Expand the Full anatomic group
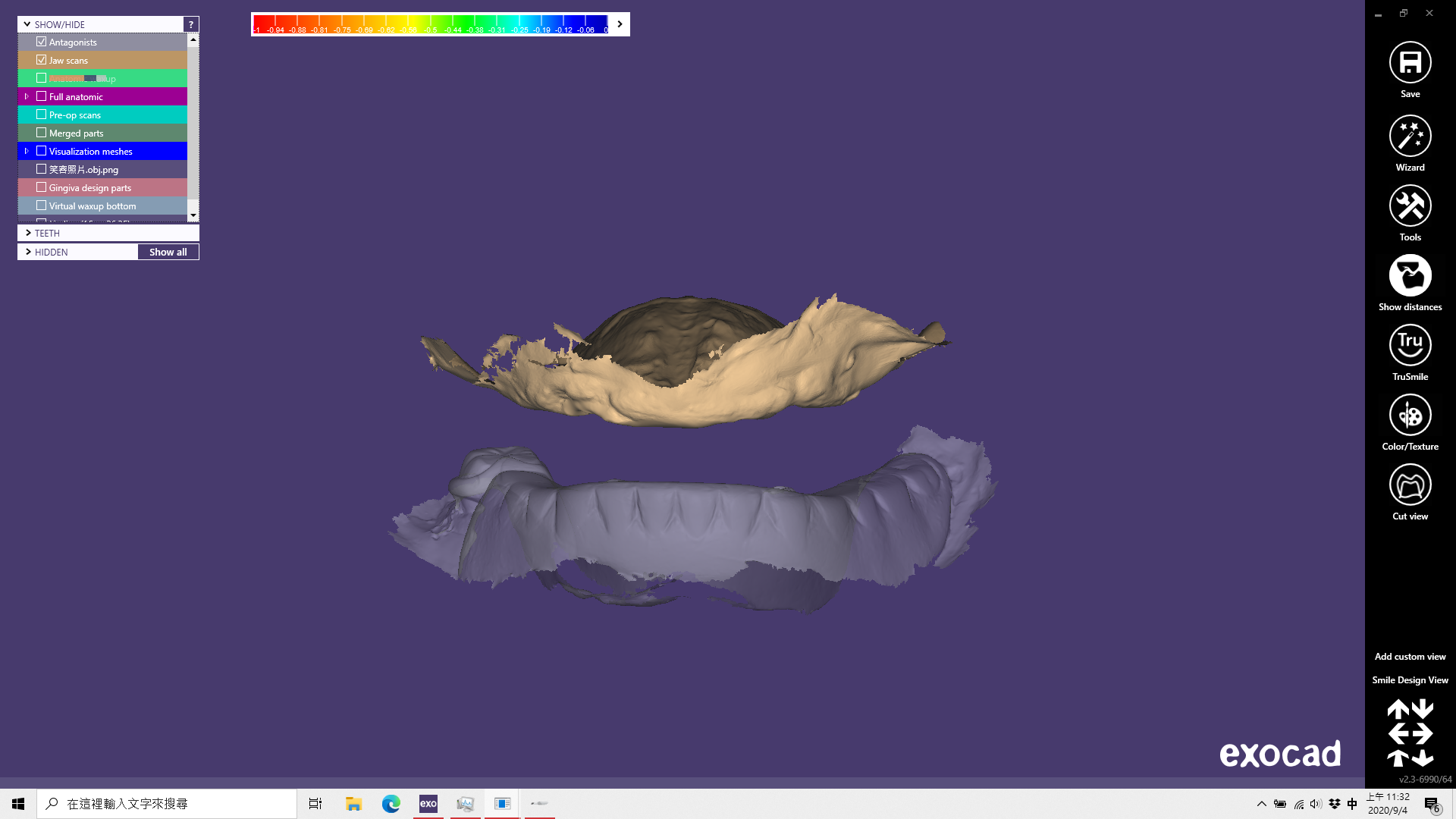The image size is (1456, 819). (27, 96)
